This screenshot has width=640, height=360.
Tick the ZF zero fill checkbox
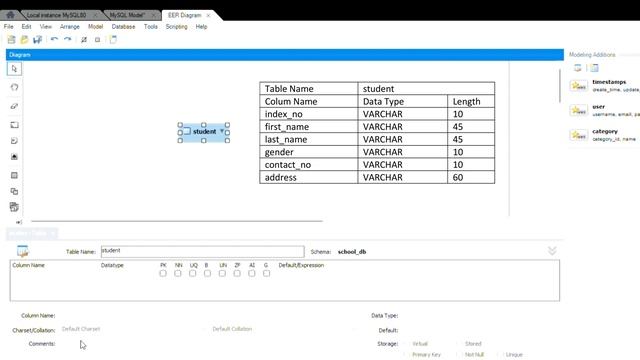pyautogui.click(x=237, y=273)
